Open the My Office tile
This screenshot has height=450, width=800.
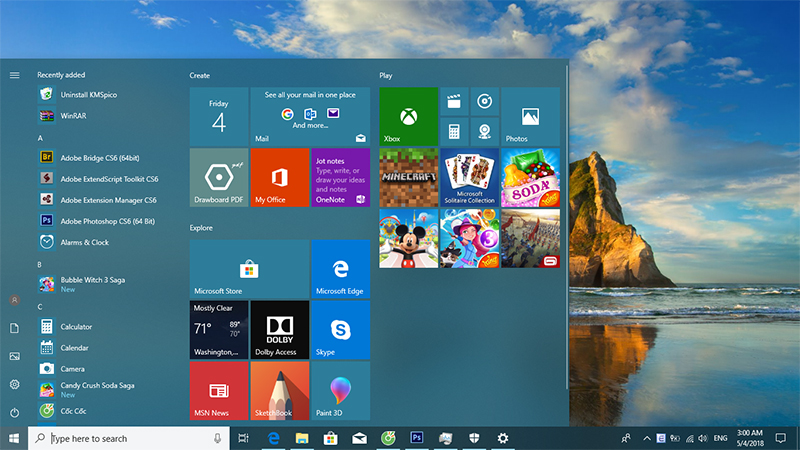point(280,178)
